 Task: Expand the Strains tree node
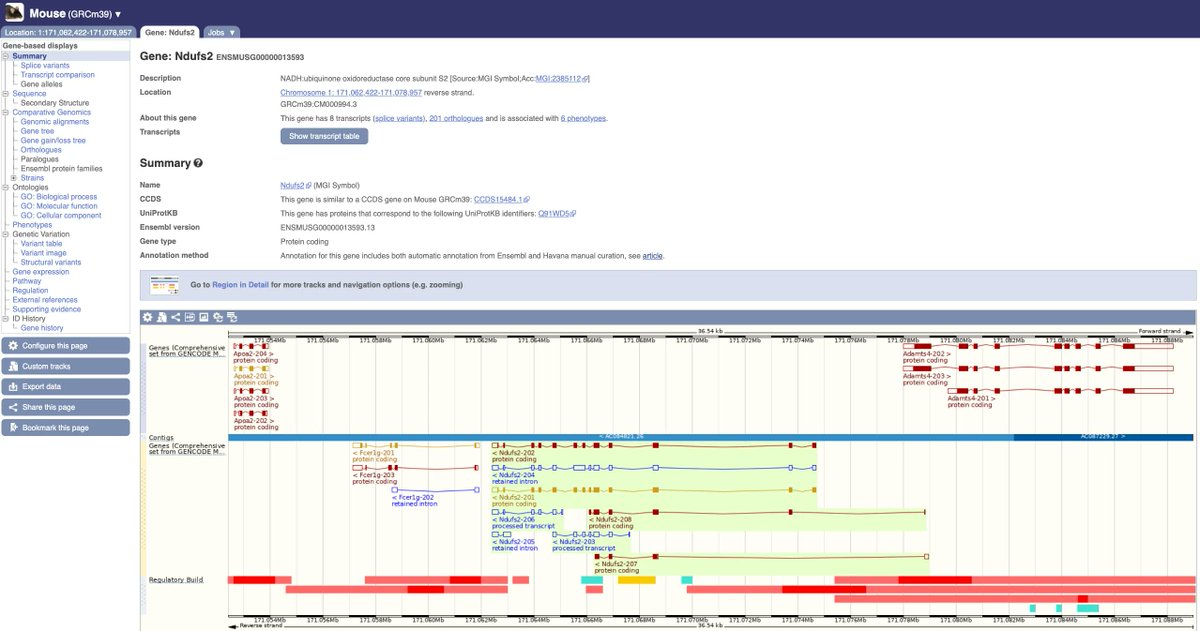14,178
